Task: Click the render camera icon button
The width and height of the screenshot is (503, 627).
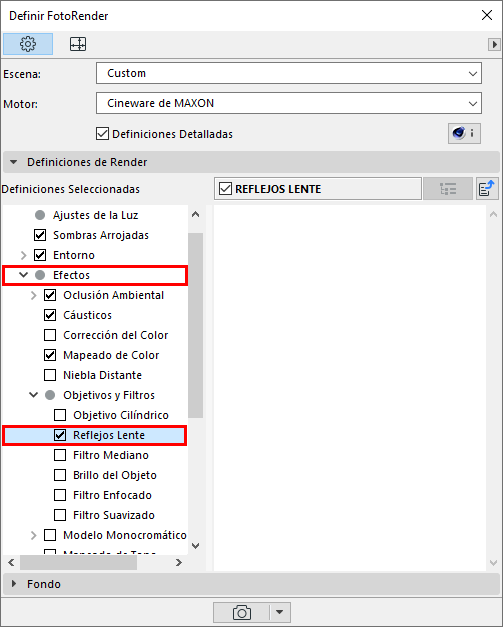Action: pos(242,612)
